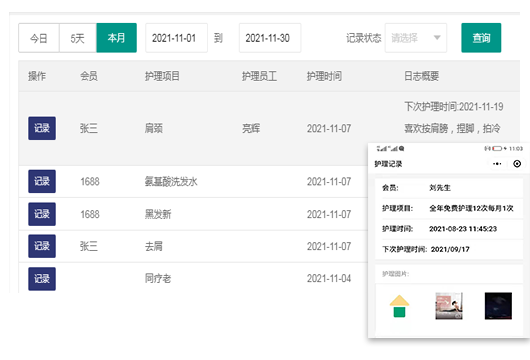Viewport: 530px width, 360px height.
Task: Click the end date field 2021-11-30
Action: click(270, 38)
